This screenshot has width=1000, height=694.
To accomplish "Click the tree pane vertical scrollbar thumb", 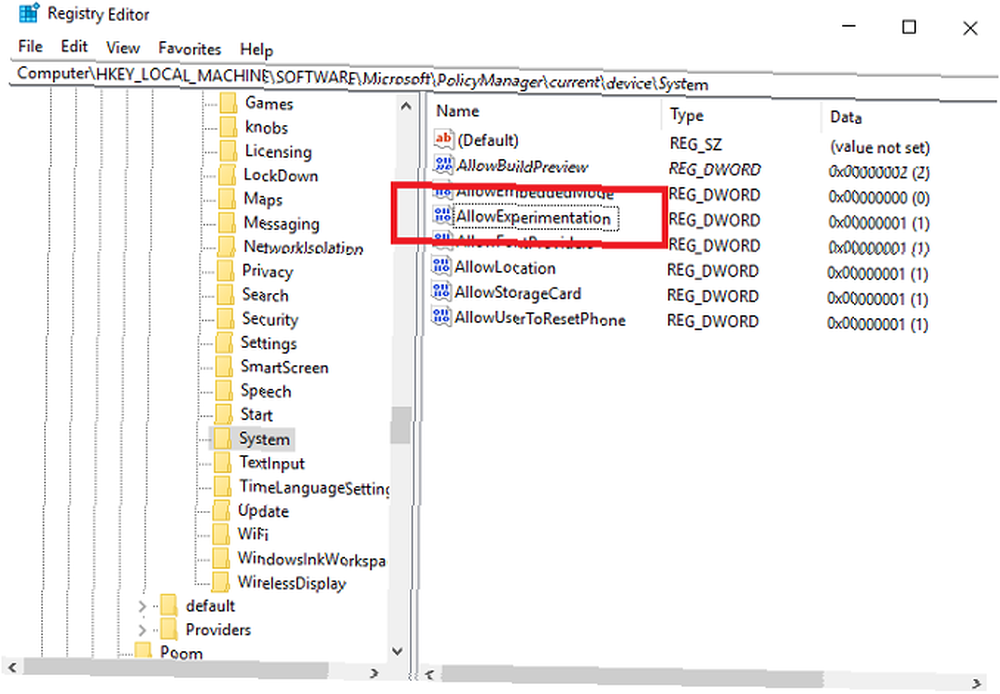I will click(x=401, y=425).
